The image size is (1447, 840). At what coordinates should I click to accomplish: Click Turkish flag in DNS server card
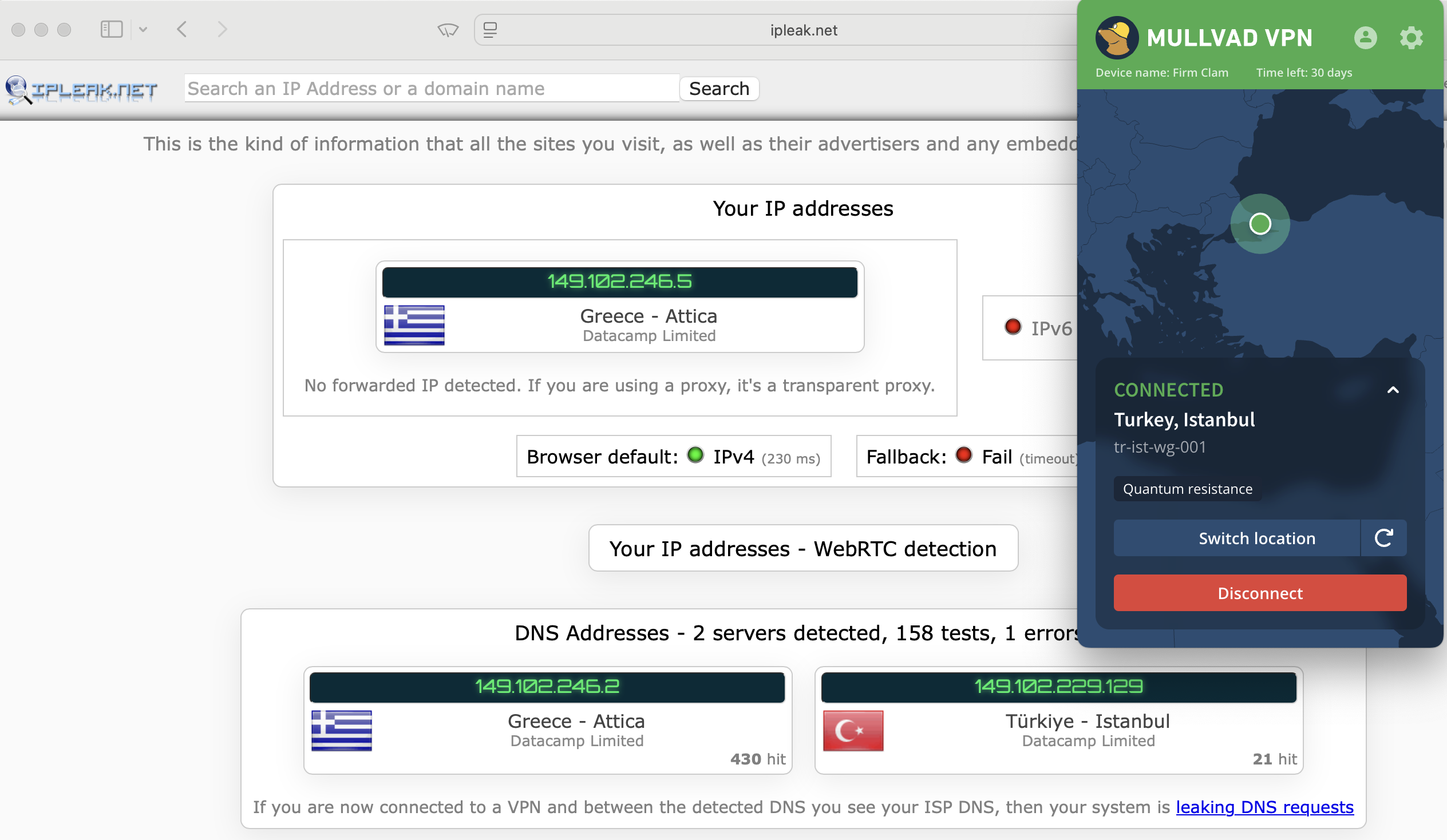point(853,730)
